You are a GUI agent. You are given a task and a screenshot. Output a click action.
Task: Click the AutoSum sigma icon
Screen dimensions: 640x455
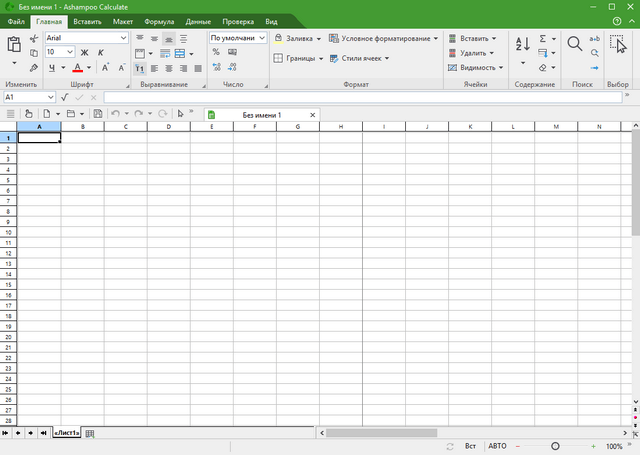click(x=544, y=38)
